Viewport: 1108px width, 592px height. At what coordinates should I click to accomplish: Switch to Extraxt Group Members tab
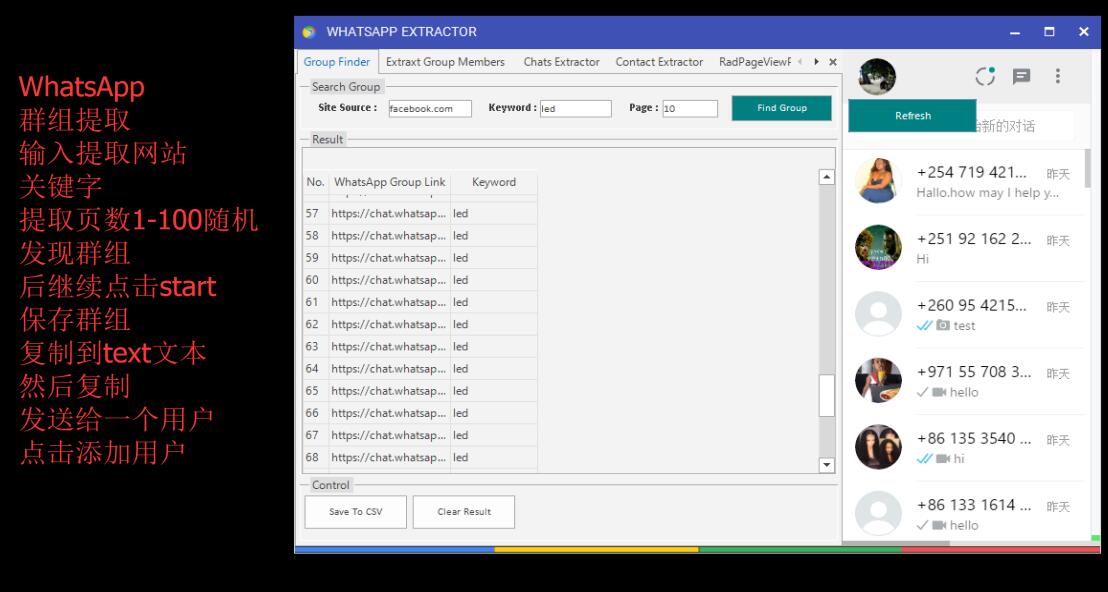click(445, 62)
